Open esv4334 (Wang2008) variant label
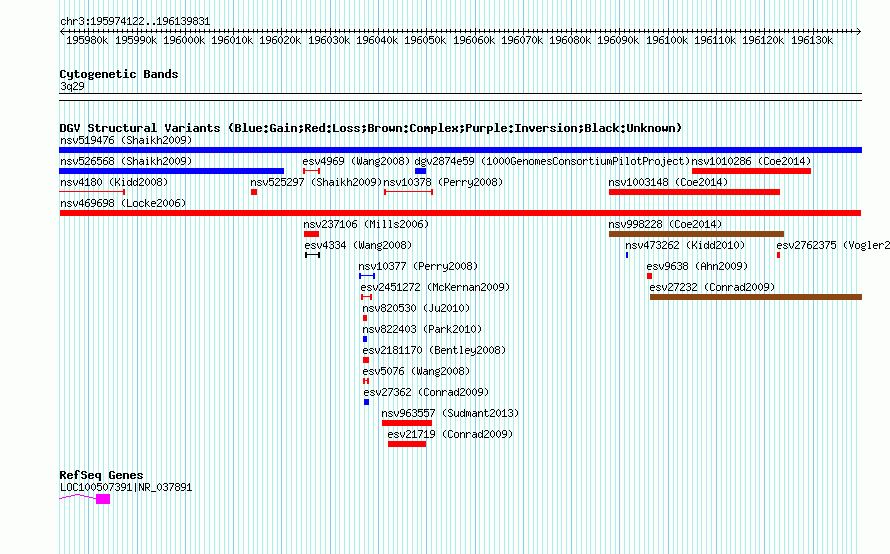Image resolution: width=890 pixels, height=554 pixels. (x=358, y=245)
